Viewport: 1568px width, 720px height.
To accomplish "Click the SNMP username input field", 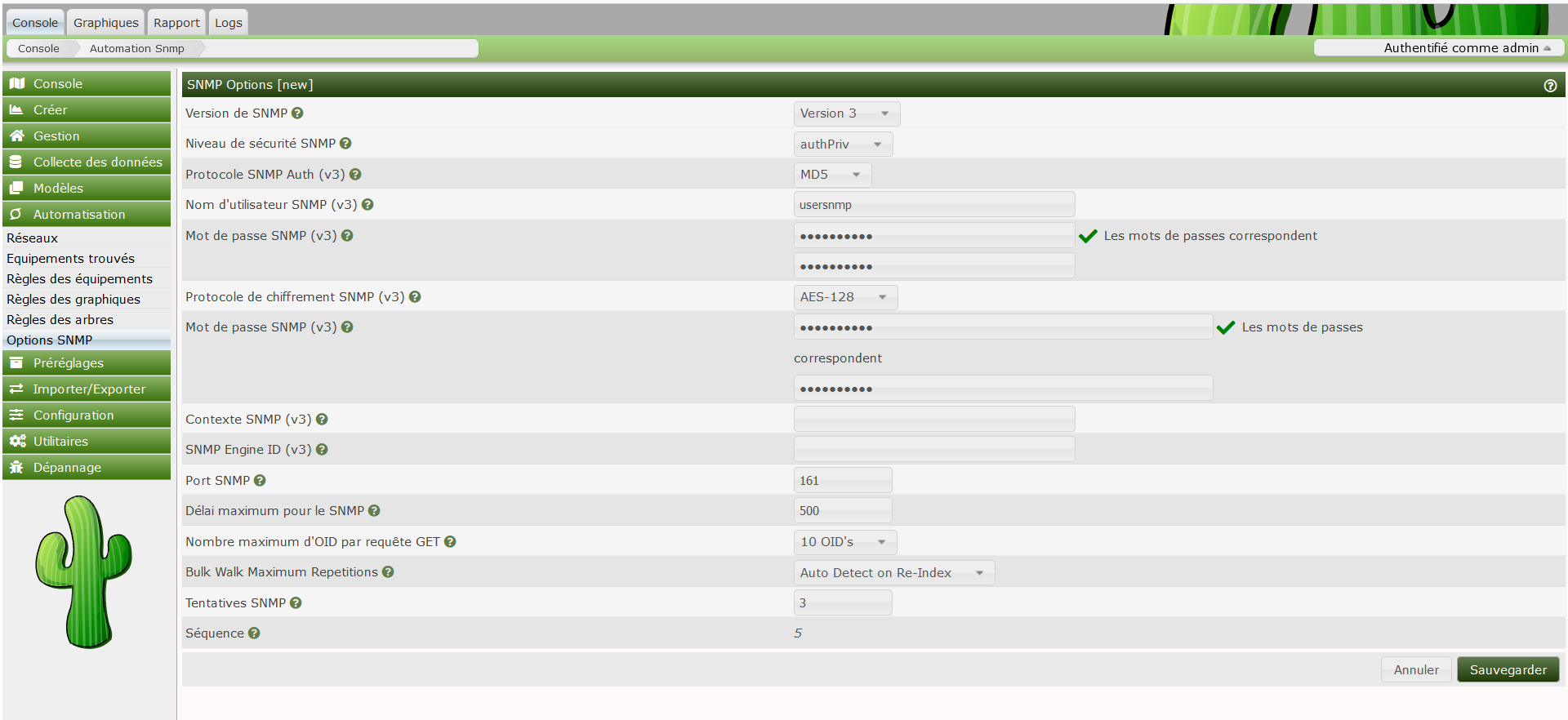I will tap(933, 205).
